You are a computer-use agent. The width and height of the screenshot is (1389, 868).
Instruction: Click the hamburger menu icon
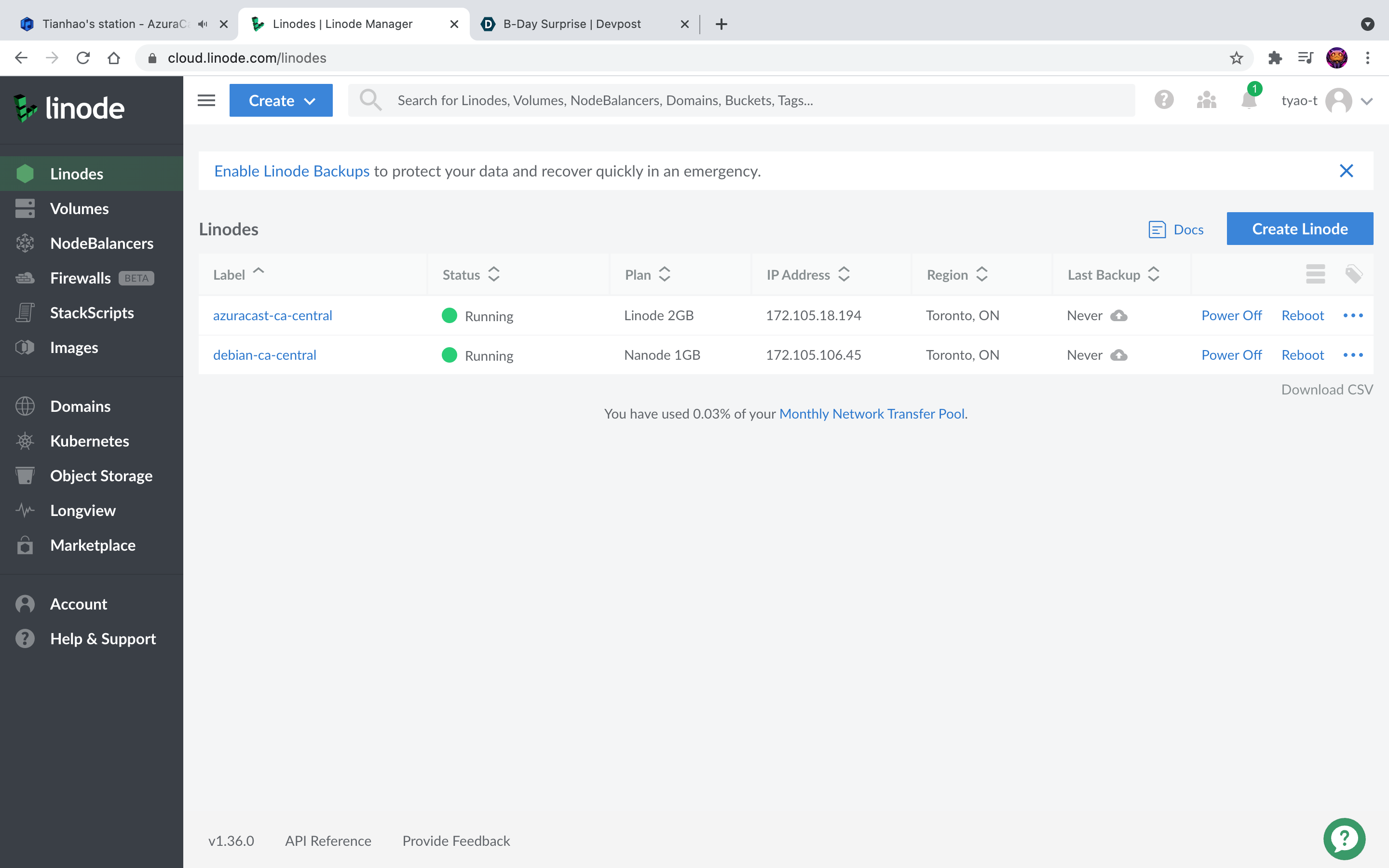tap(206, 100)
